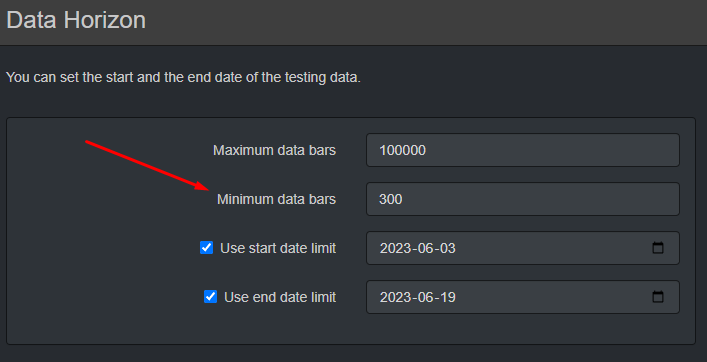
Task: Open the end date calendar picker icon
Action: click(658, 297)
